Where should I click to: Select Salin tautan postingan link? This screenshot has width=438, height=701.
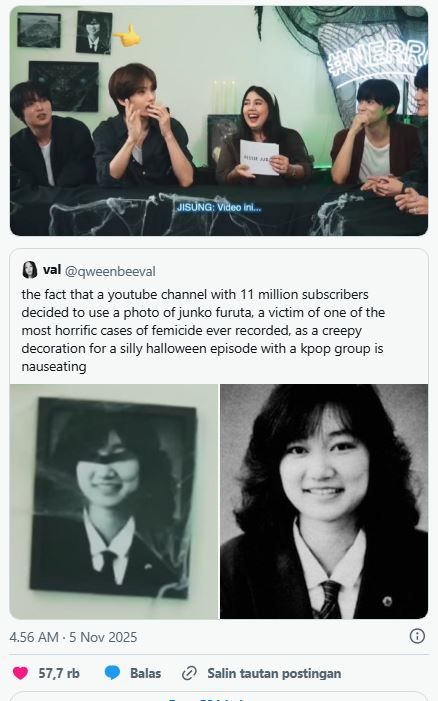click(274, 673)
